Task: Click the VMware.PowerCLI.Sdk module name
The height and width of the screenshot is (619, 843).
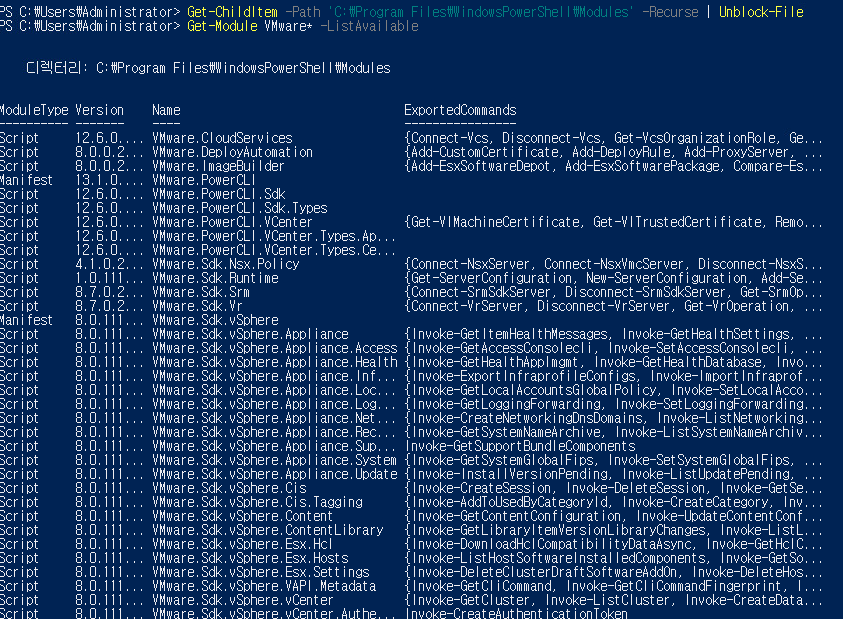Action: (219, 194)
